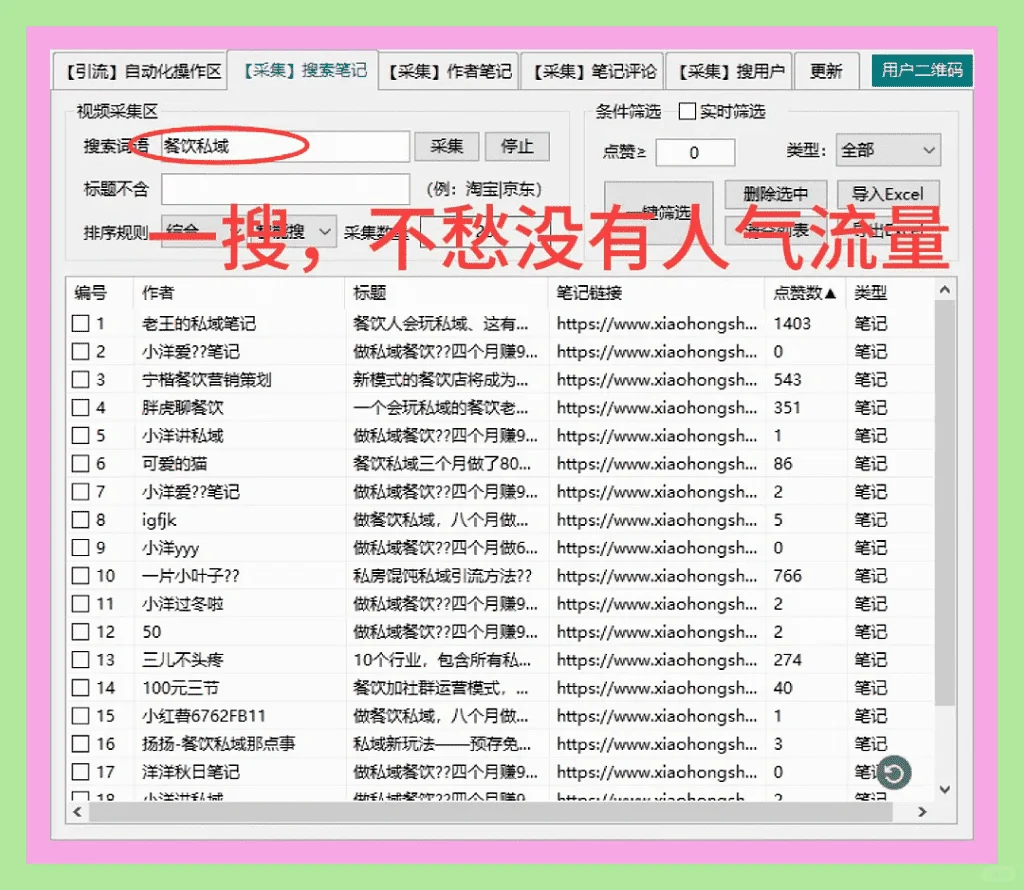The height and width of the screenshot is (890, 1024).
Task: Switch to the 【采集】作者笔记 tab
Action: point(447,71)
